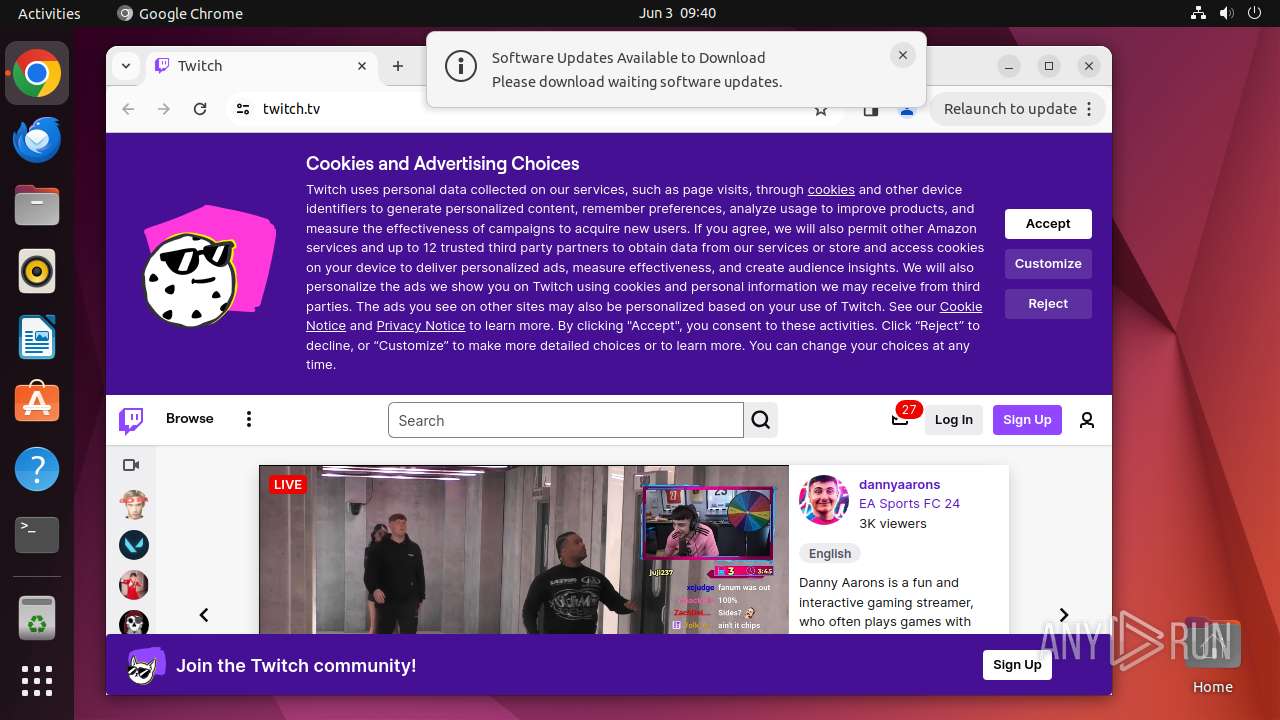Viewport: 1280px width, 720px height.
Task: Click the Twitch logo home icon
Action: click(131, 420)
